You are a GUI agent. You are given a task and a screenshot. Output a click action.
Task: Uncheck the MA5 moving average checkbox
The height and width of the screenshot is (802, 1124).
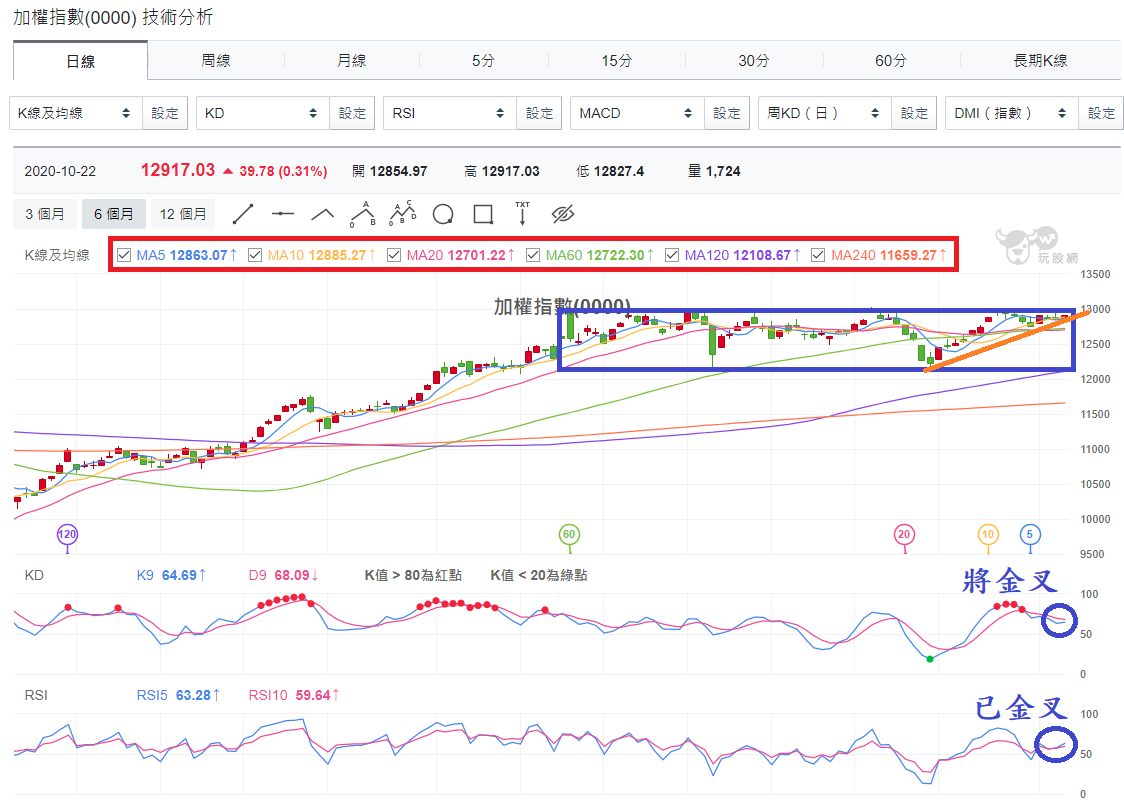124,254
